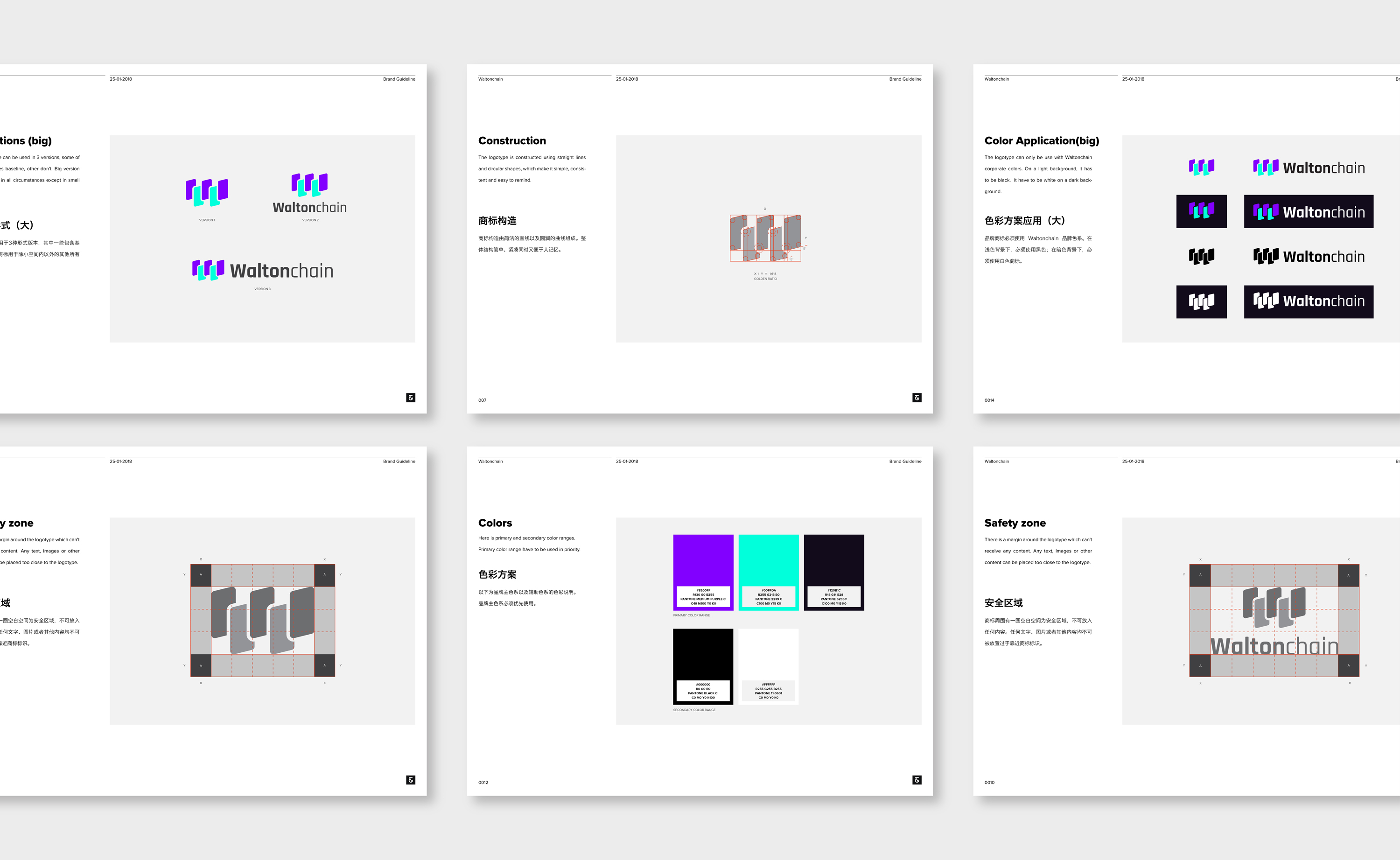The height and width of the screenshot is (860, 1400).
Task: Click the 'GOLDEN RATIO' caption under the diagram
Action: tap(765, 279)
